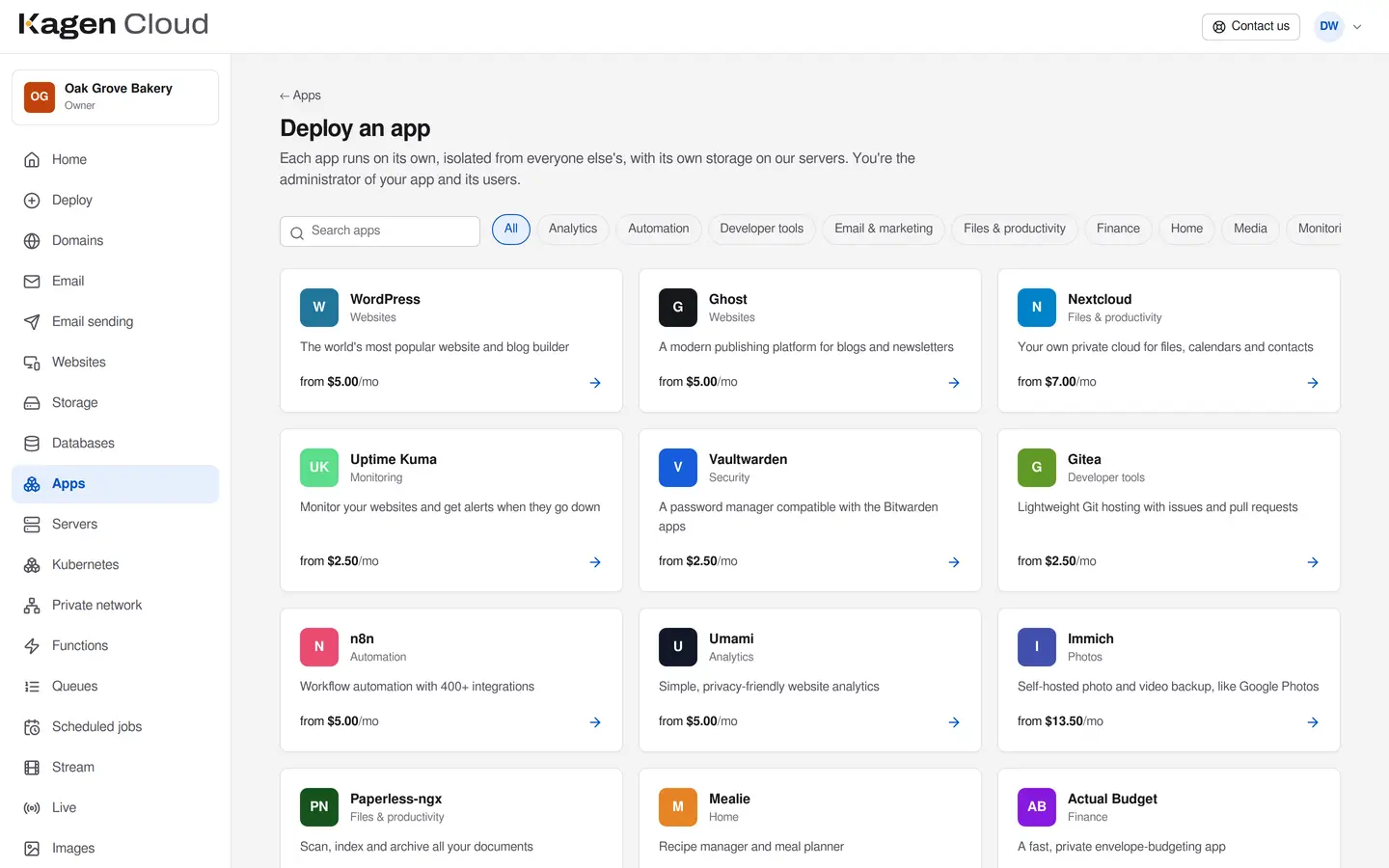Image resolution: width=1389 pixels, height=868 pixels.
Task: Open the Home sidebar icon
Action: click(x=32, y=160)
